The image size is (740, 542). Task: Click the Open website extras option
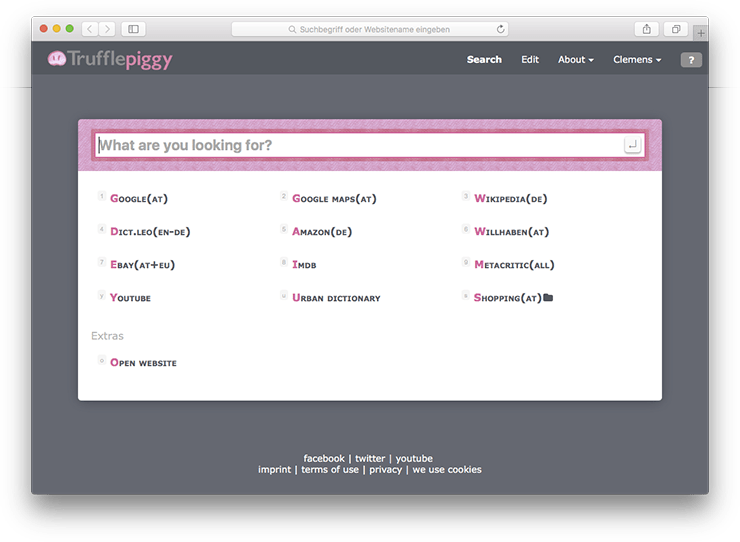tap(143, 363)
